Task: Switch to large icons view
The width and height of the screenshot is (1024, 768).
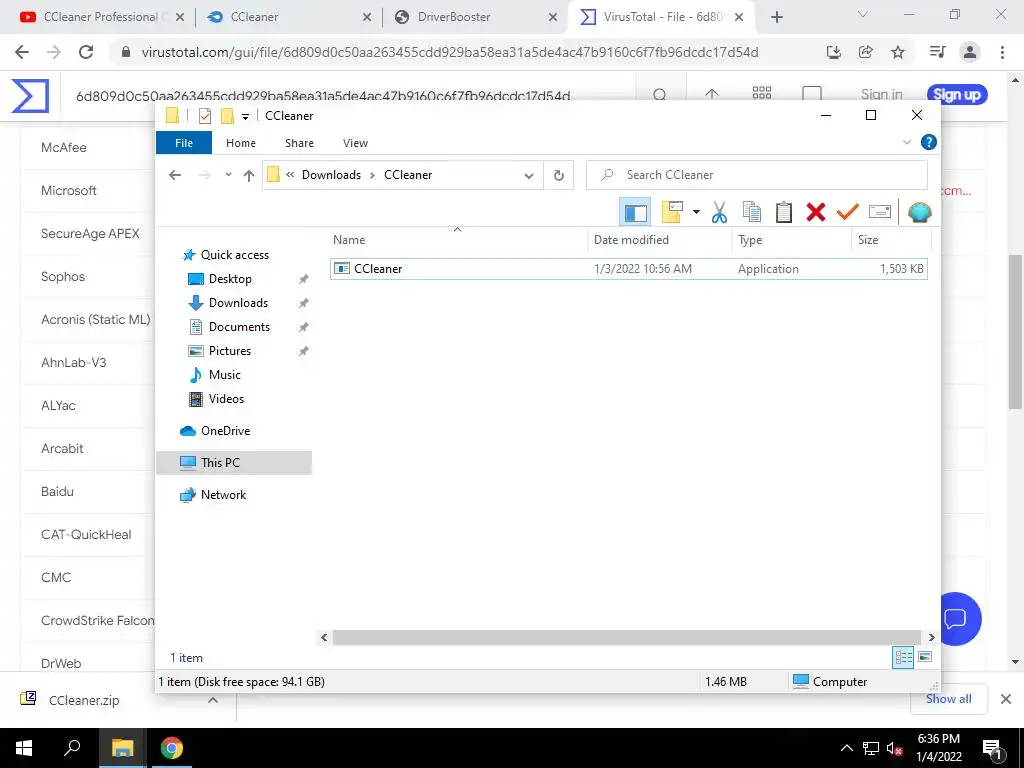Action: coord(925,657)
